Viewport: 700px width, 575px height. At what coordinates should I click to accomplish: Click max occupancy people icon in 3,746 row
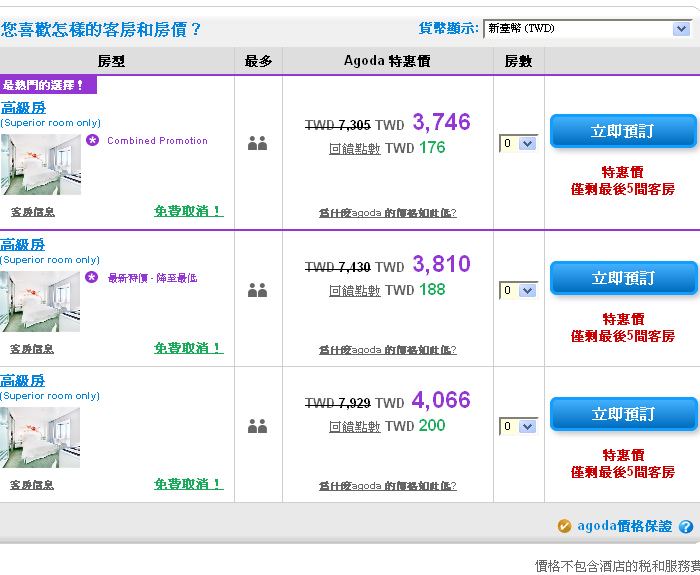pos(258,143)
